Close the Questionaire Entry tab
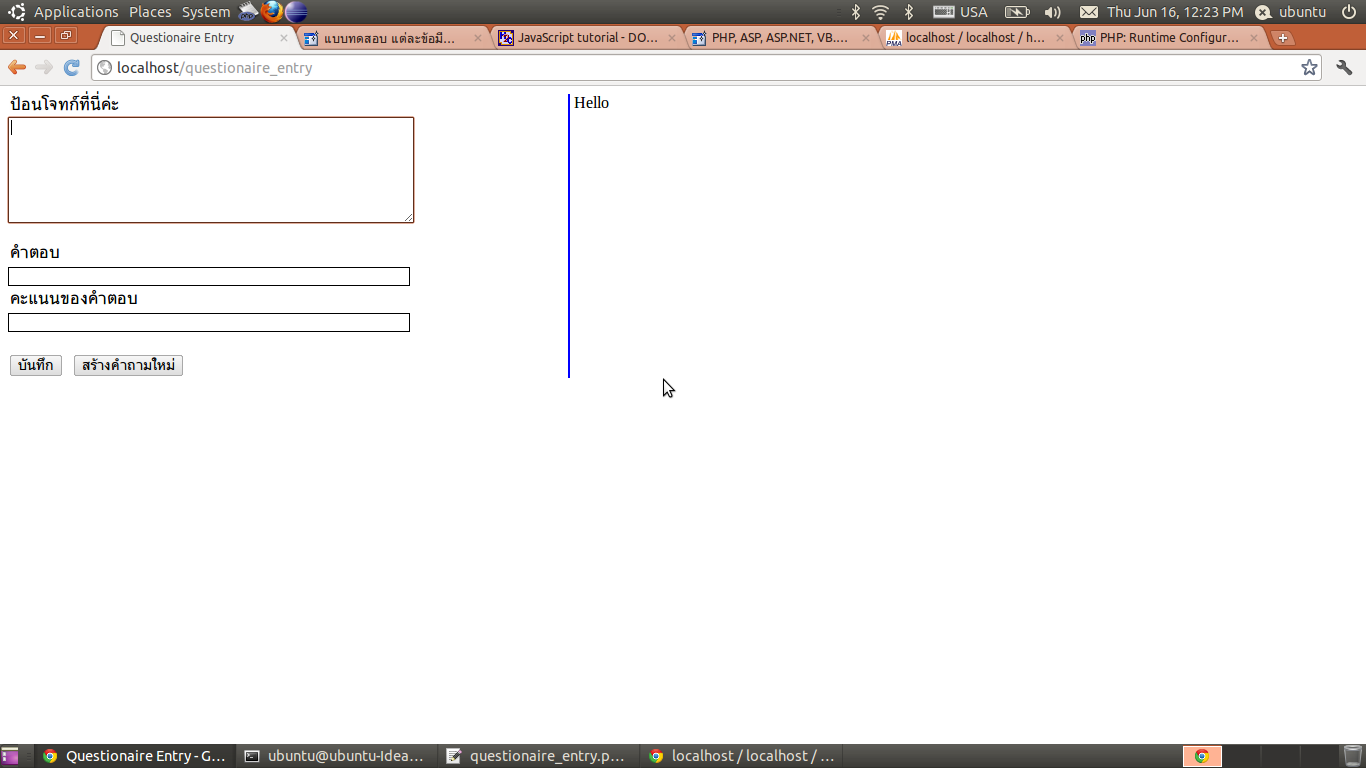 click(284, 38)
